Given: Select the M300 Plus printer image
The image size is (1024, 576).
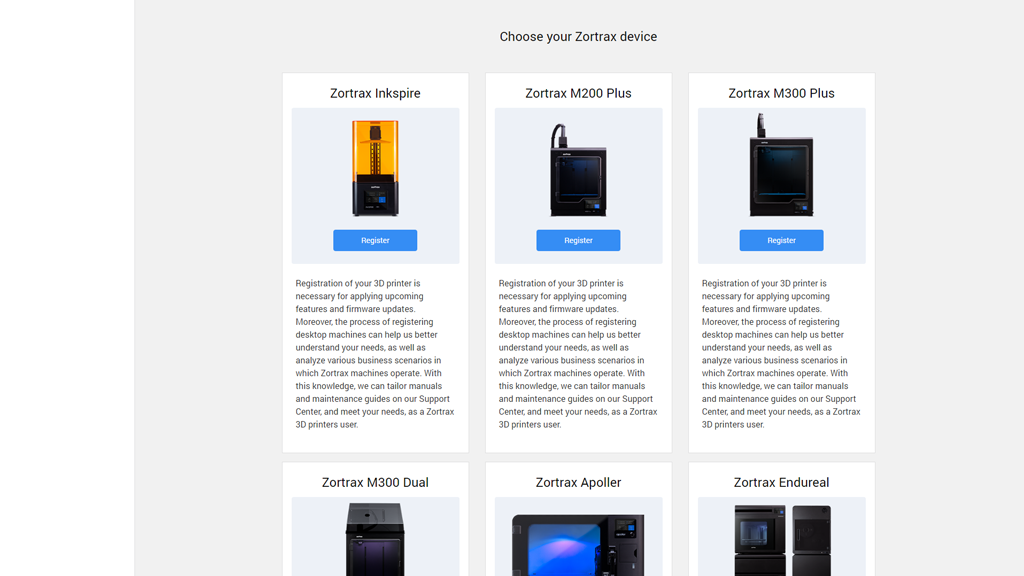Looking at the screenshot, I should point(781,165).
